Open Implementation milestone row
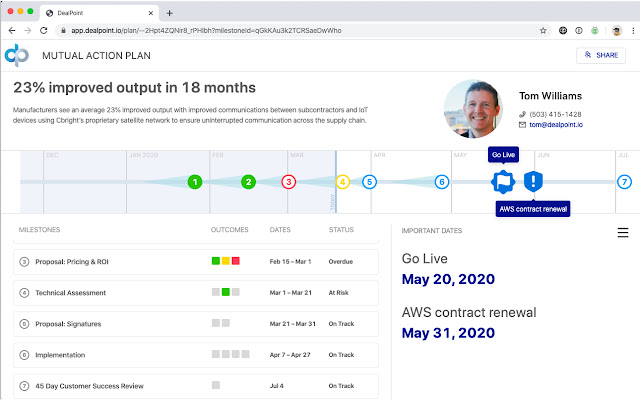The image size is (640, 400). tap(196, 355)
